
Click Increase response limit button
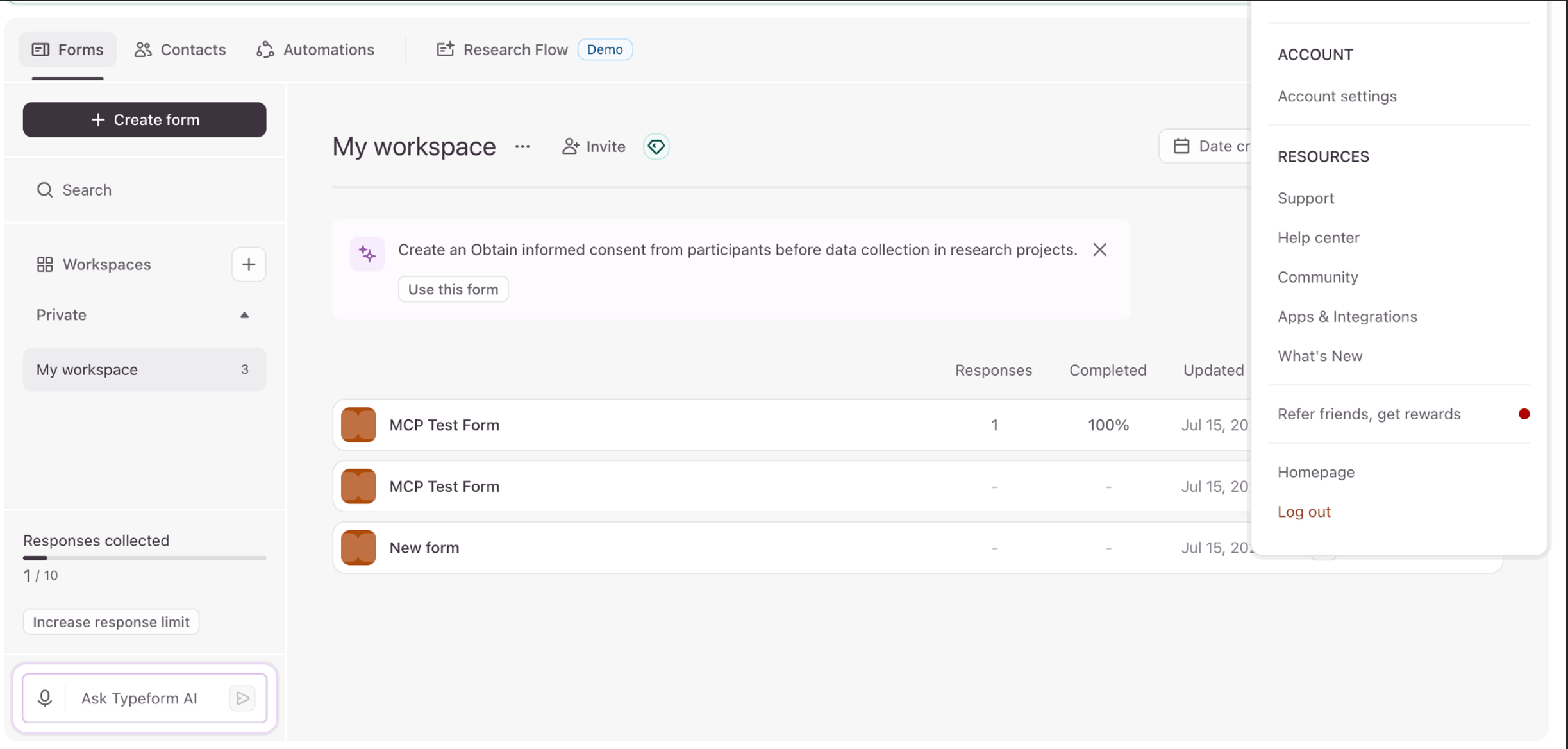tap(111, 622)
